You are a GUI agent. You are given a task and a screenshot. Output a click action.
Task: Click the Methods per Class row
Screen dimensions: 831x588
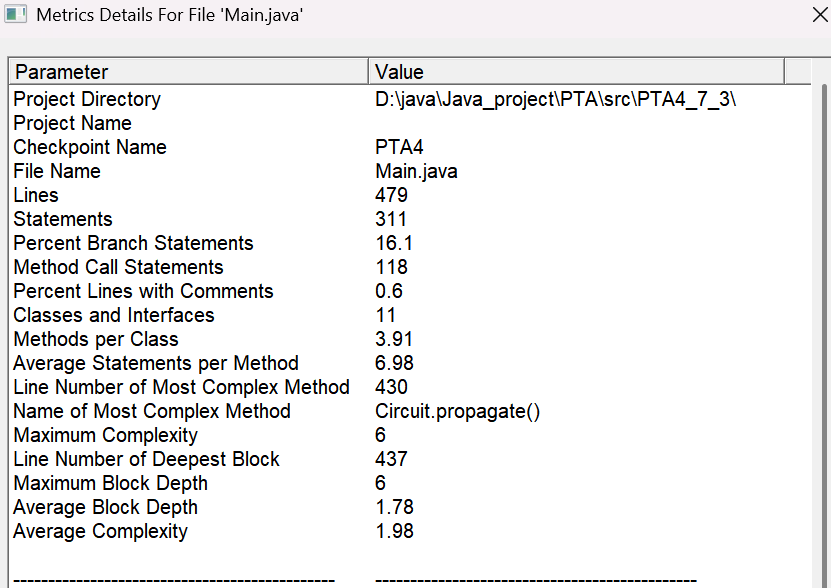(410, 339)
